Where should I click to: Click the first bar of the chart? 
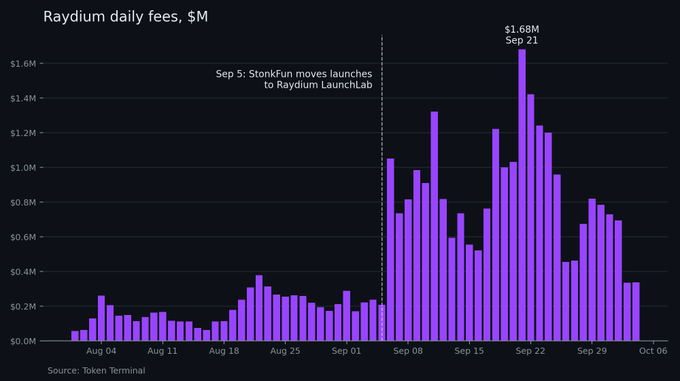coord(75,336)
